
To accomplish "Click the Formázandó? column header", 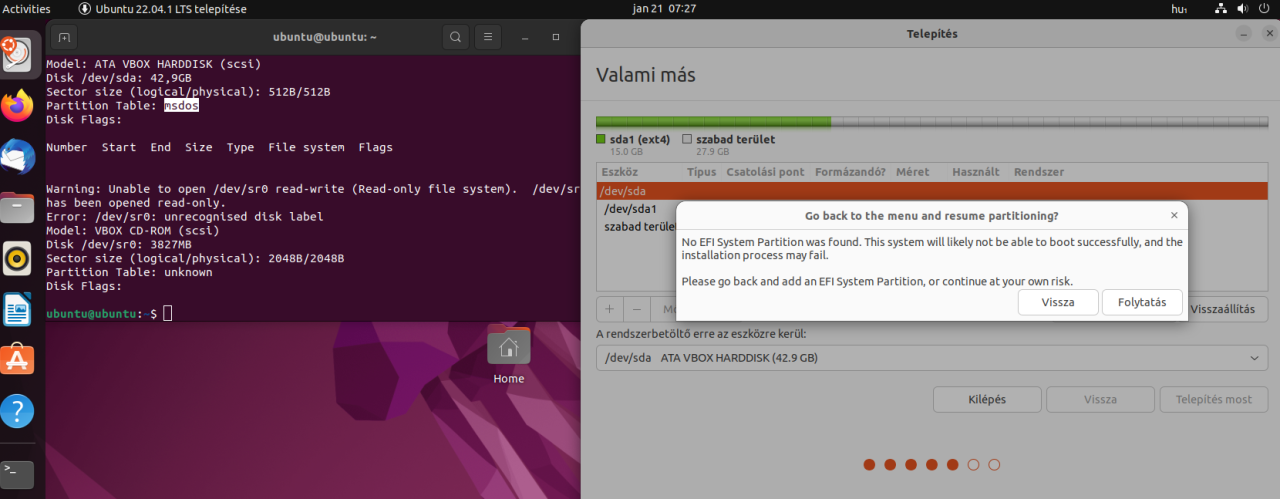I will coord(850,172).
